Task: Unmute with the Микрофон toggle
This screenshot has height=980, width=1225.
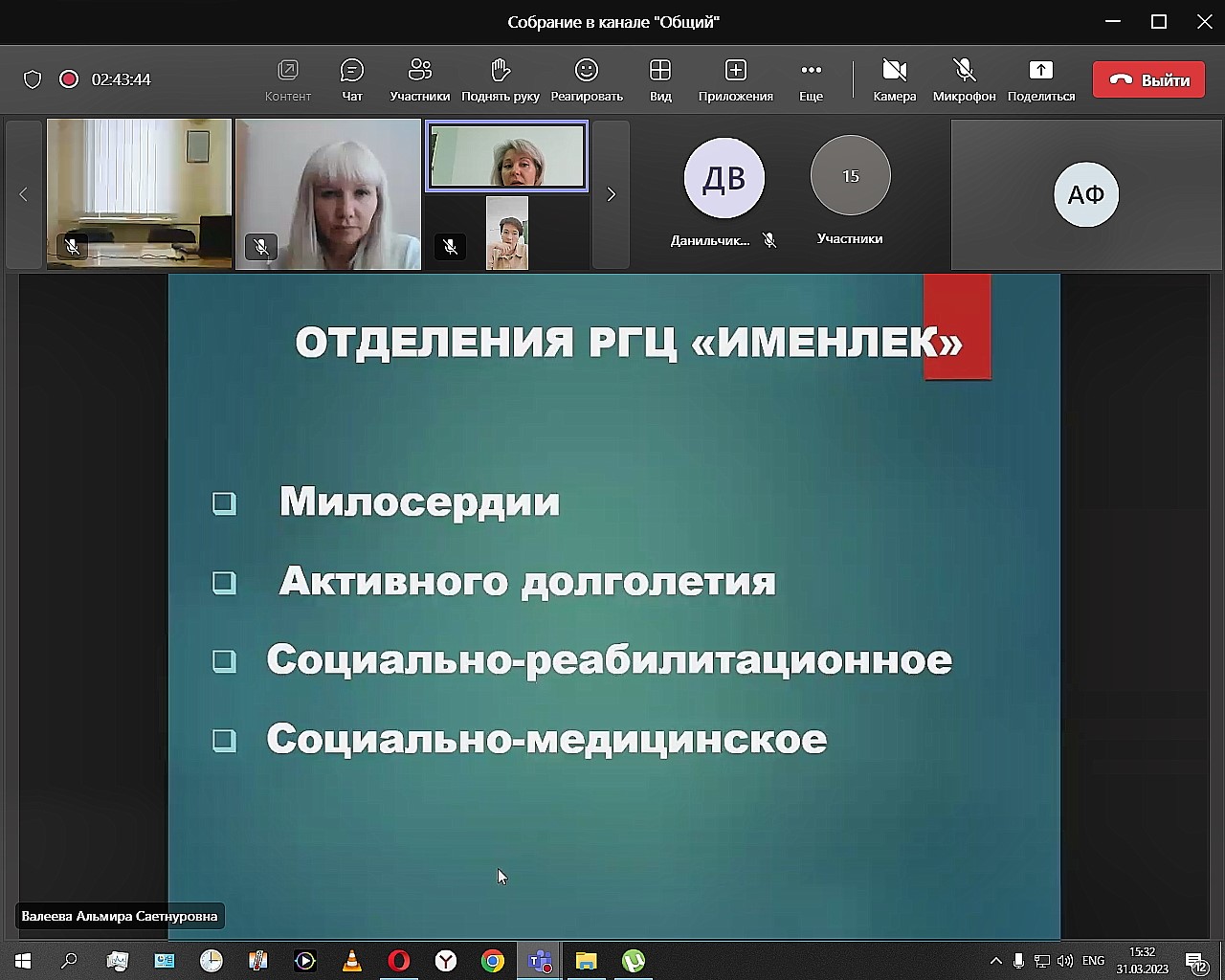Action: 964,80
